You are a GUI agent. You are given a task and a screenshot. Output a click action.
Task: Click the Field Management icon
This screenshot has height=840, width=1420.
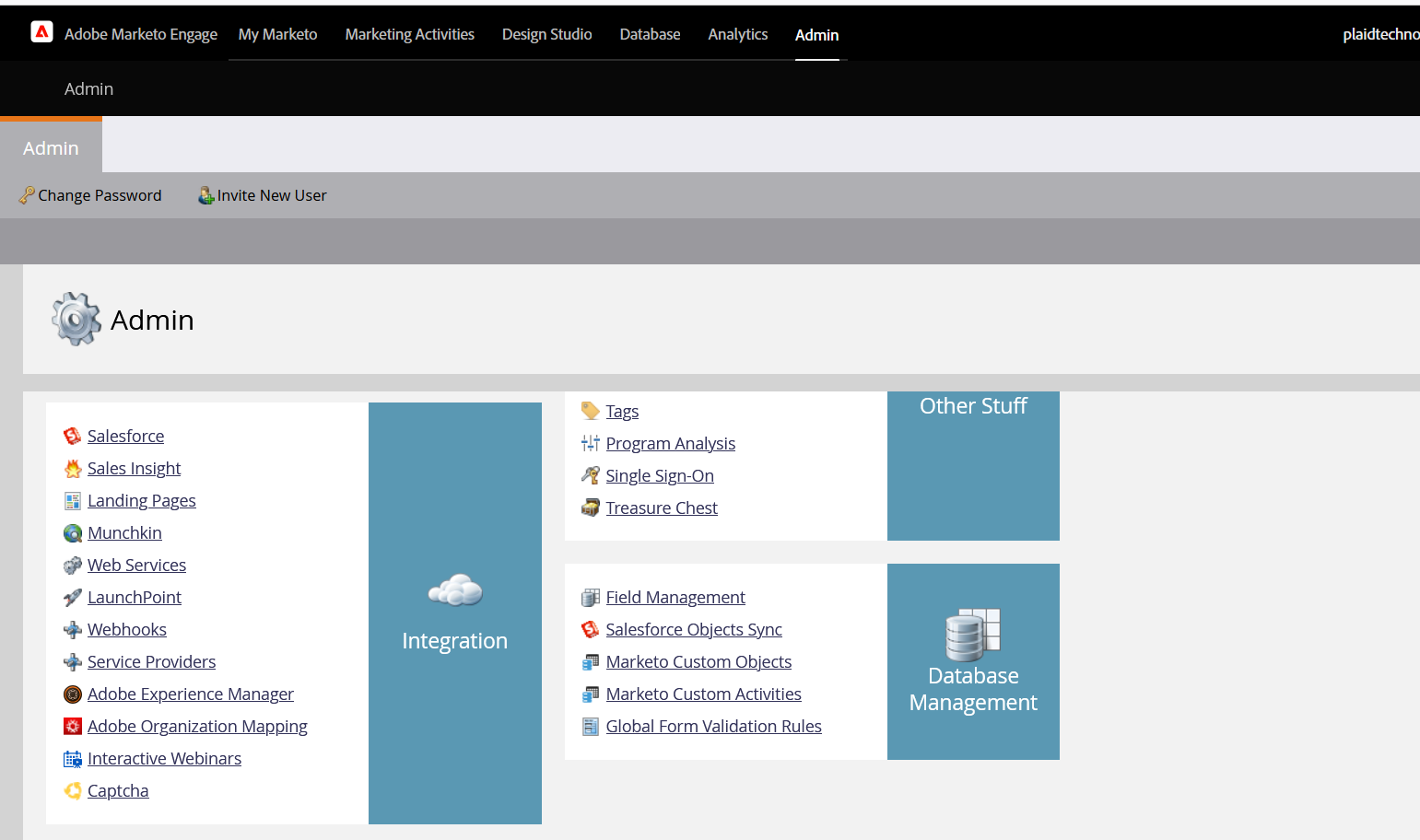coord(591,597)
